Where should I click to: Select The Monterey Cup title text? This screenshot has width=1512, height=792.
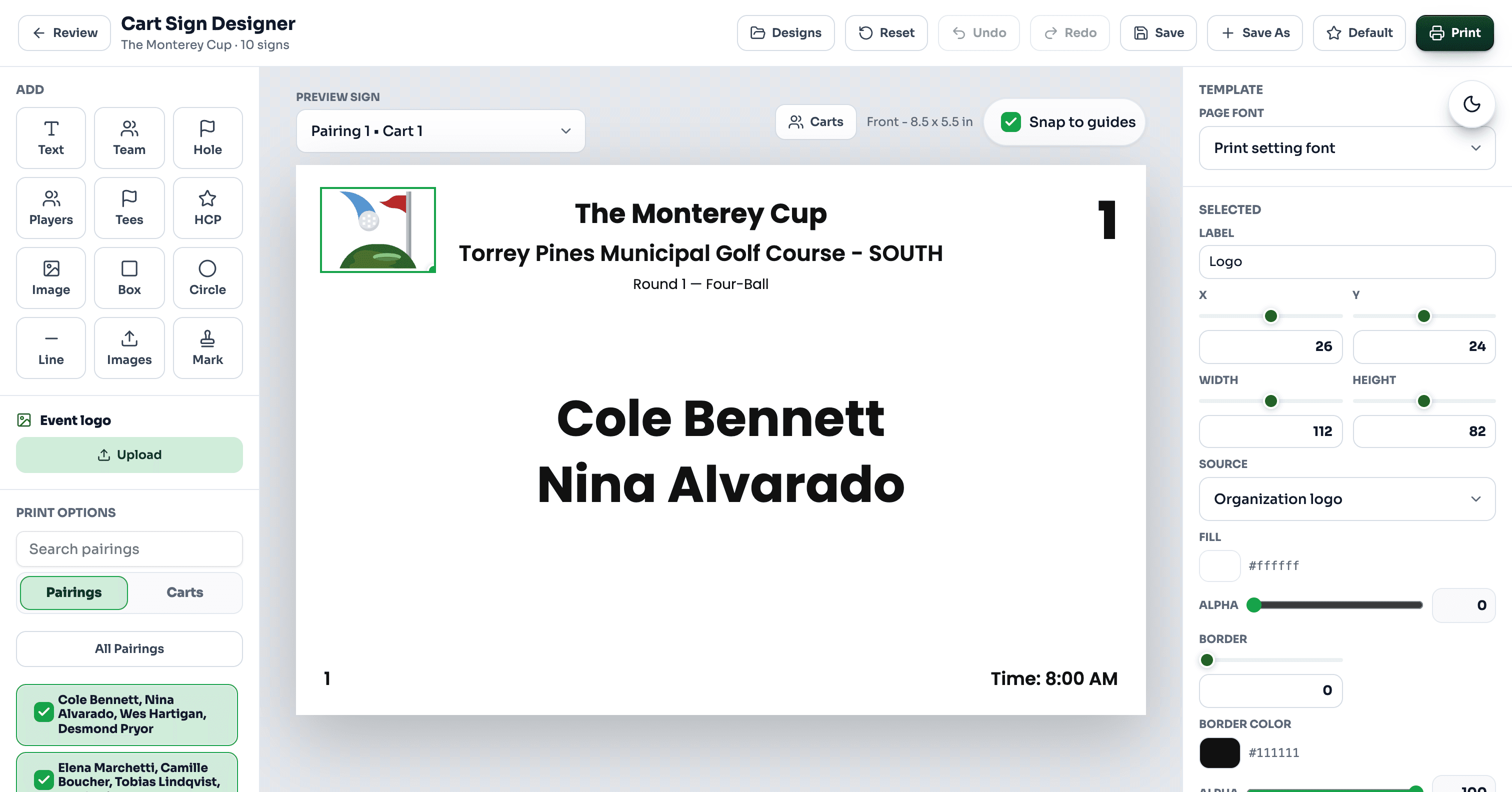[700, 213]
